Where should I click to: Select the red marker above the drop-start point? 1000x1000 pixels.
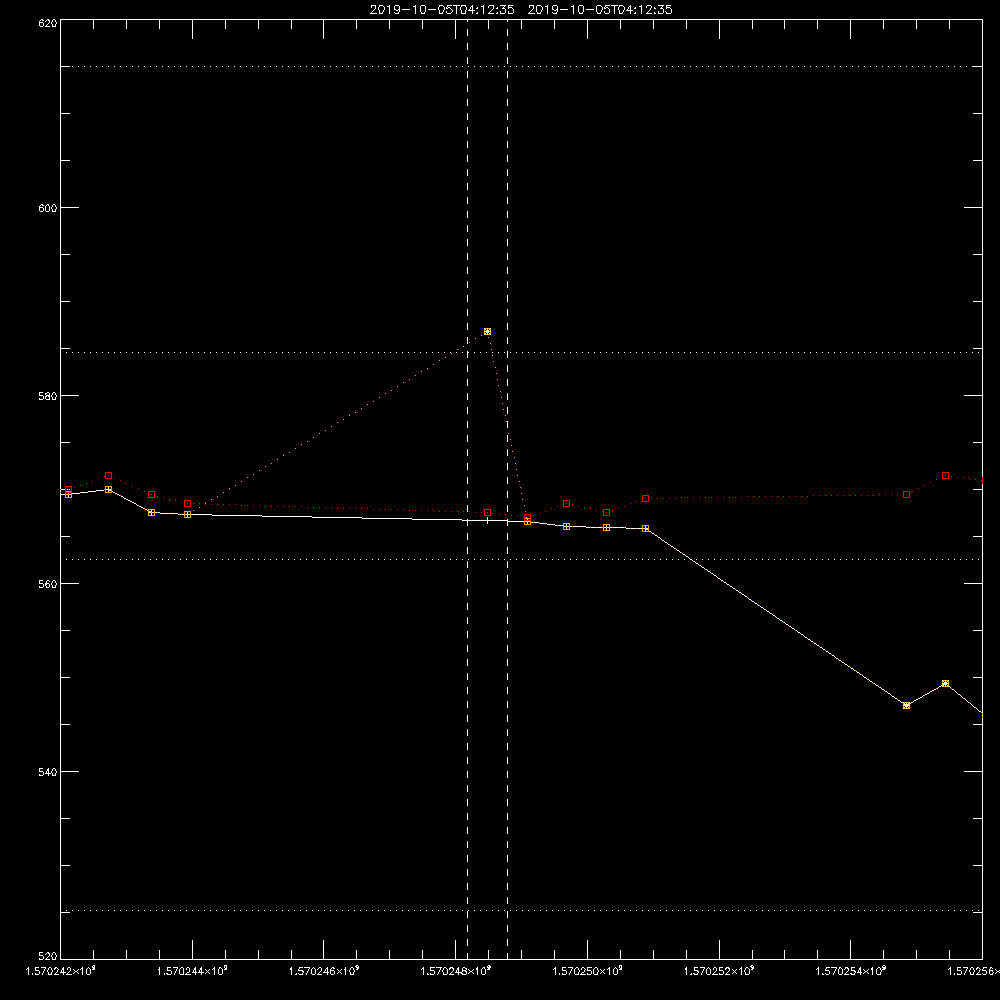click(645, 498)
